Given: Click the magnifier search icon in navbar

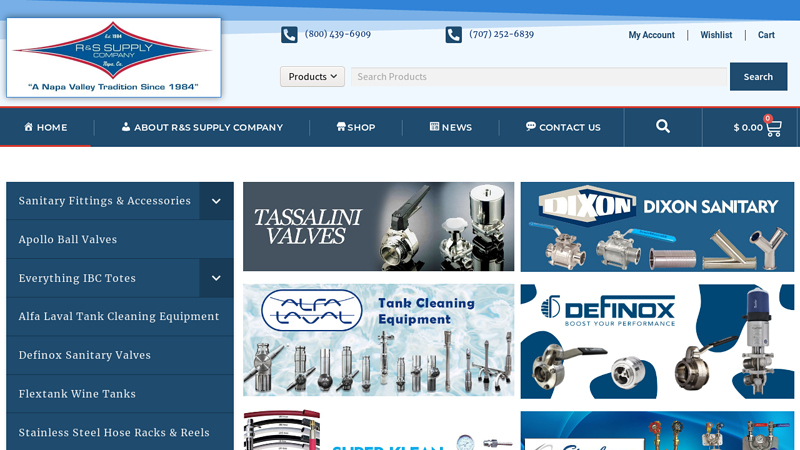Looking at the screenshot, I should 663,127.
